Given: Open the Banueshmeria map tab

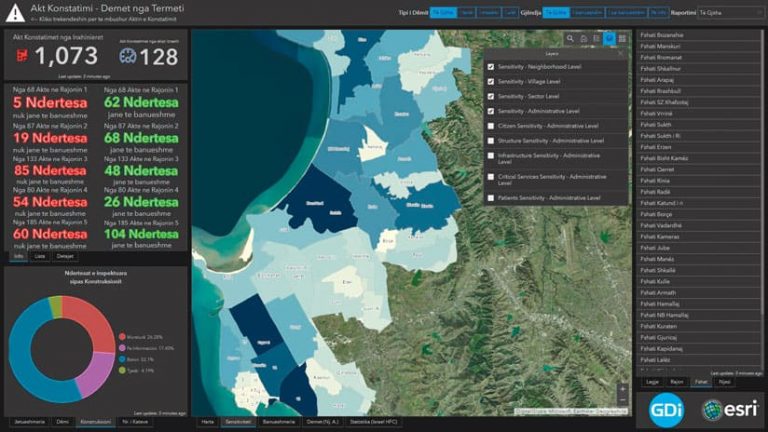Looking at the screenshot, I should pyautogui.click(x=279, y=422).
